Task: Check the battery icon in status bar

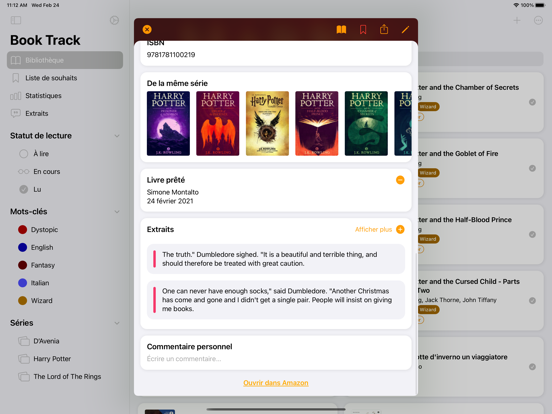Action: [540, 5]
